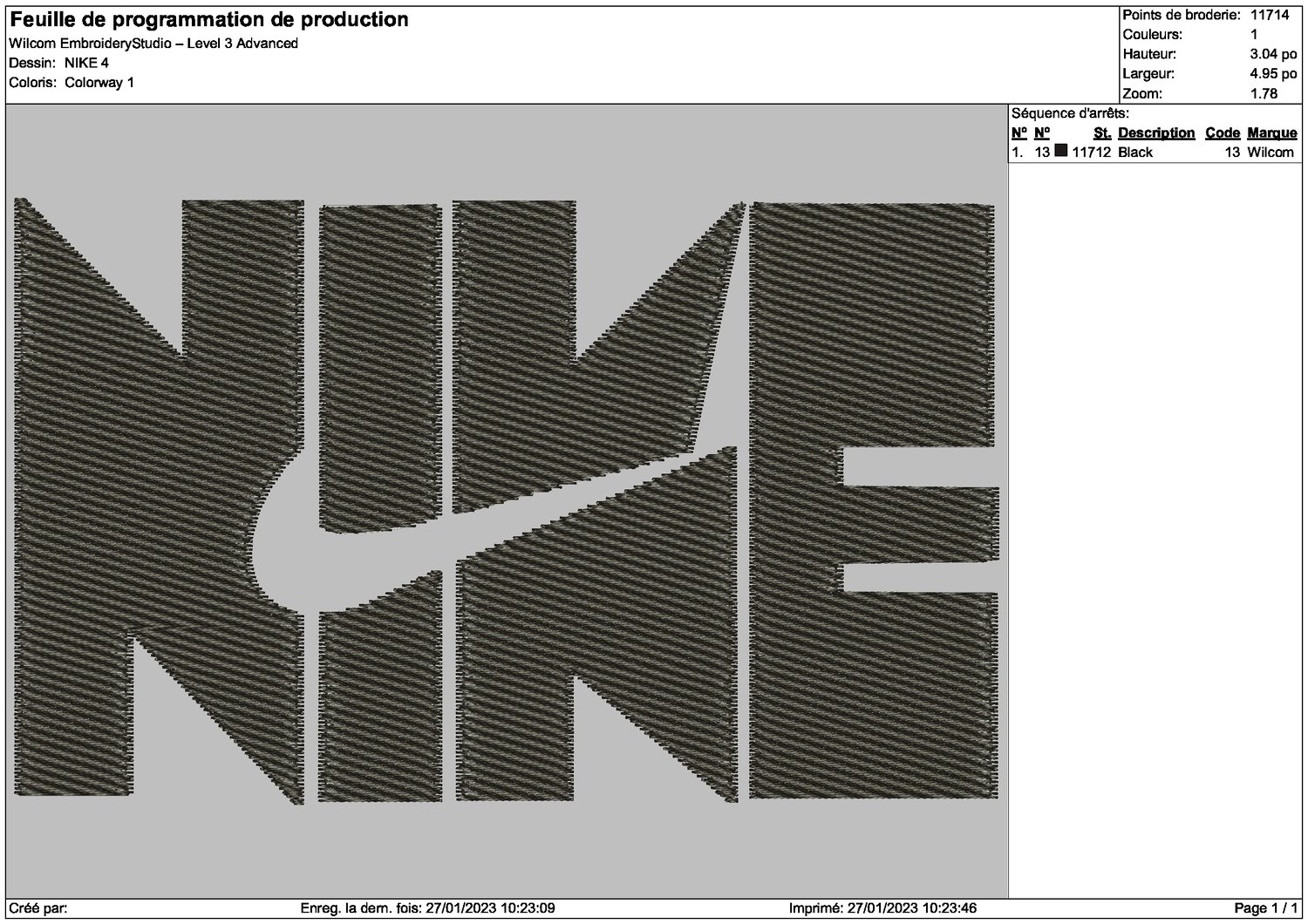Viewport: 1308px width, 924px height.
Task: Click the "St." column header
Action: [x=1102, y=133]
